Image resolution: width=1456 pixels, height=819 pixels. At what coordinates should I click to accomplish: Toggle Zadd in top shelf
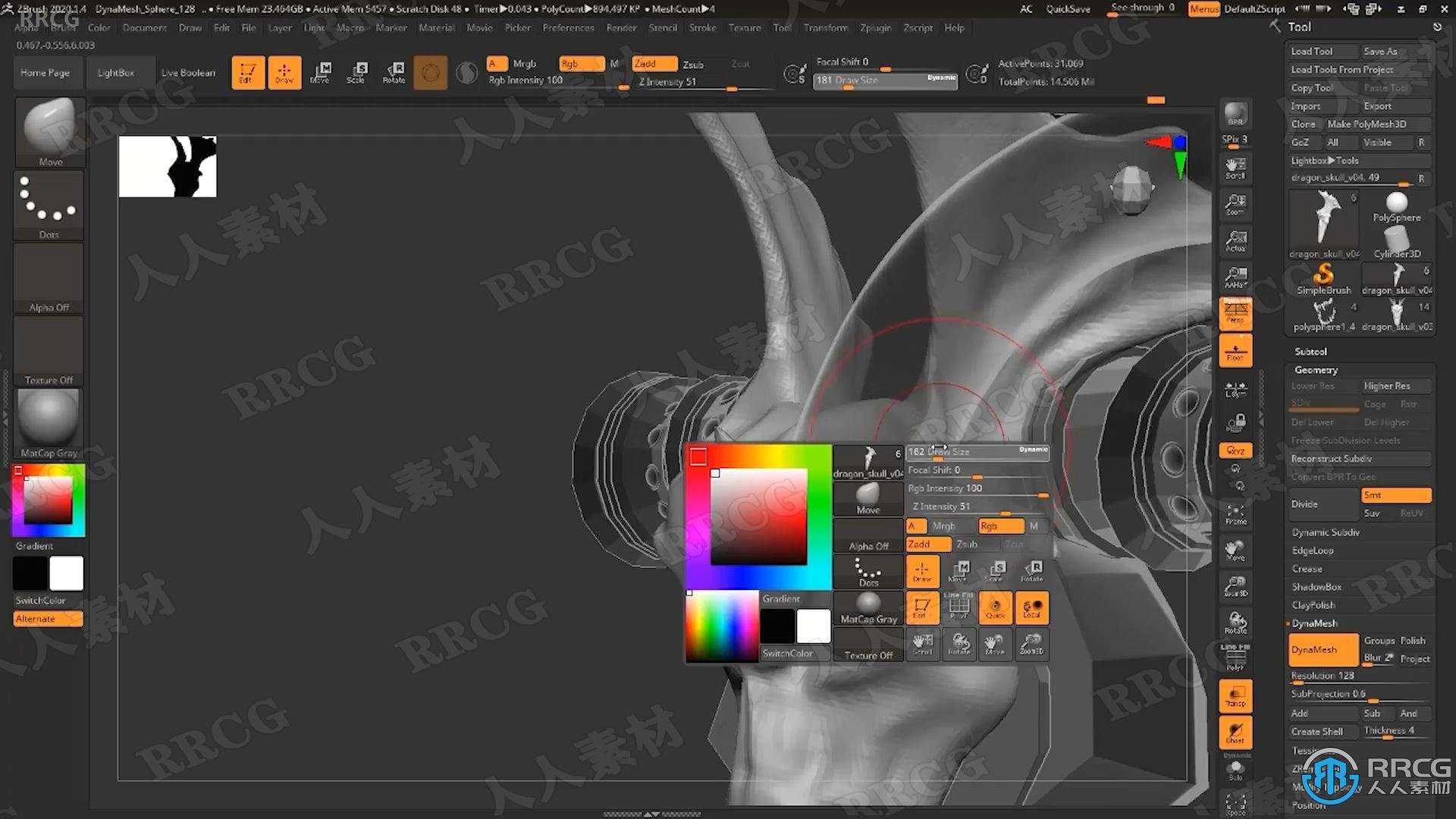[x=654, y=64]
